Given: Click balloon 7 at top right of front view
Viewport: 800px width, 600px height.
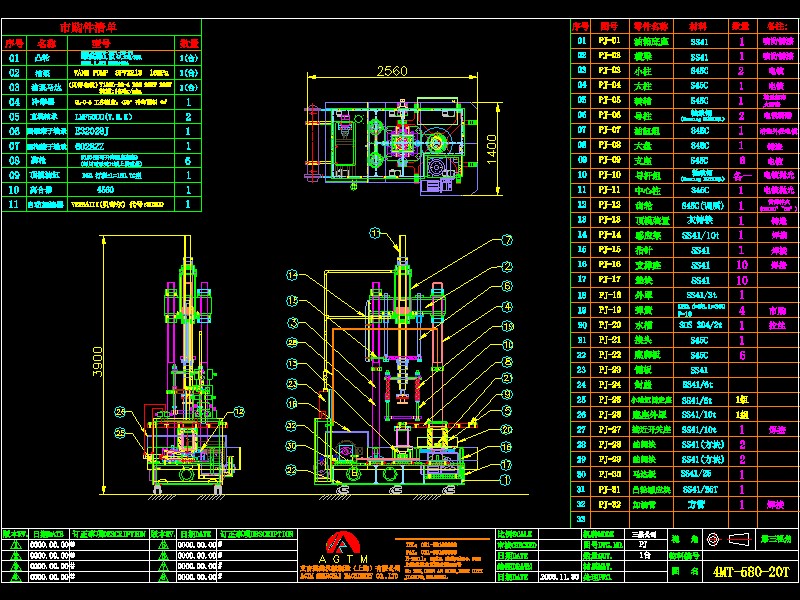Looking at the screenshot, I should tap(507, 240).
